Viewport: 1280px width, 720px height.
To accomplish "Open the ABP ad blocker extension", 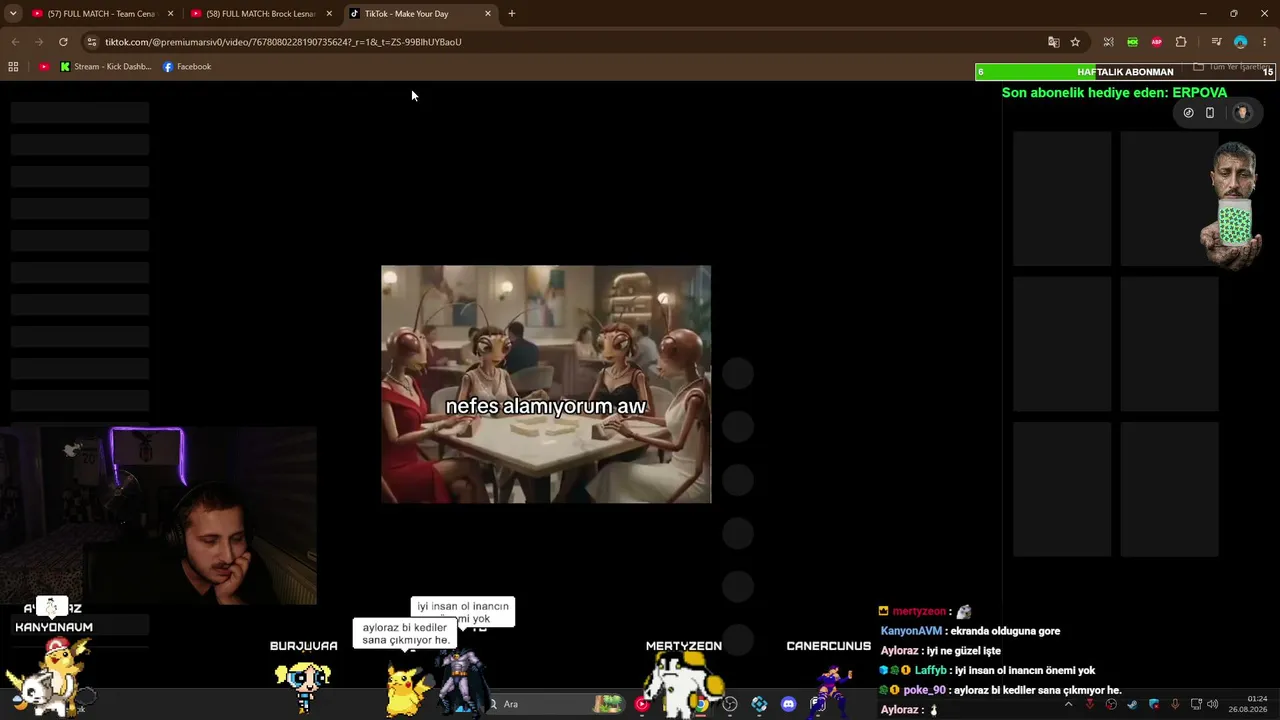I will tap(1157, 42).
